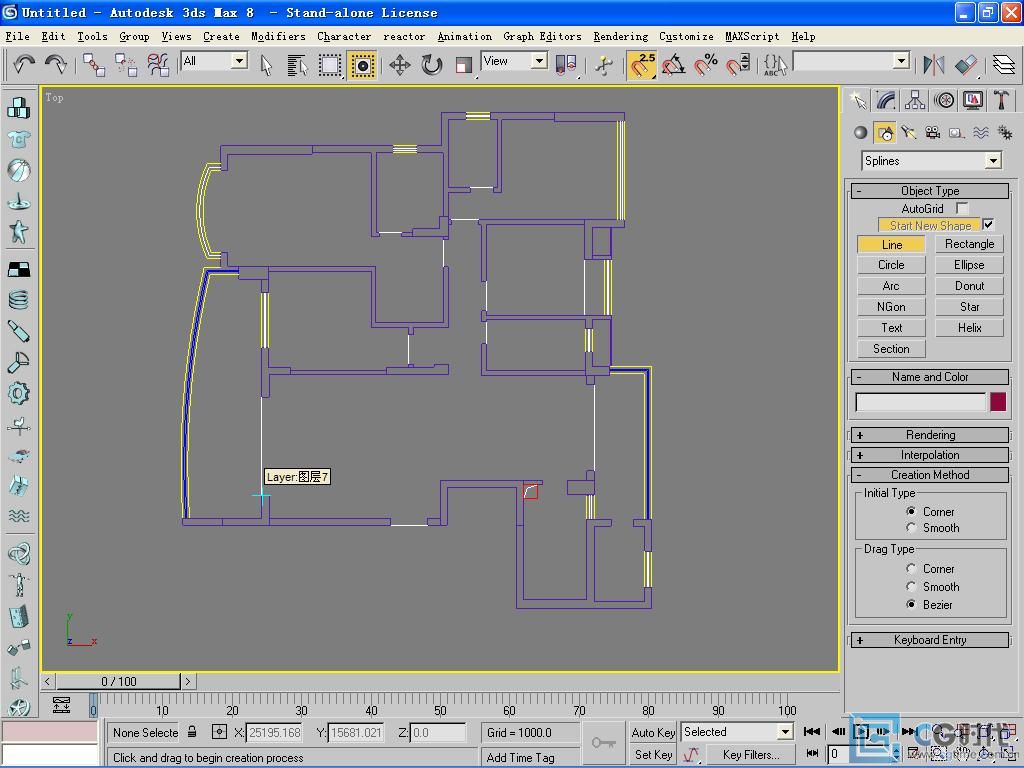This screenshot has width=1024, height=768.
Task: Show the Geometry creation category
Action: point(861,133)
